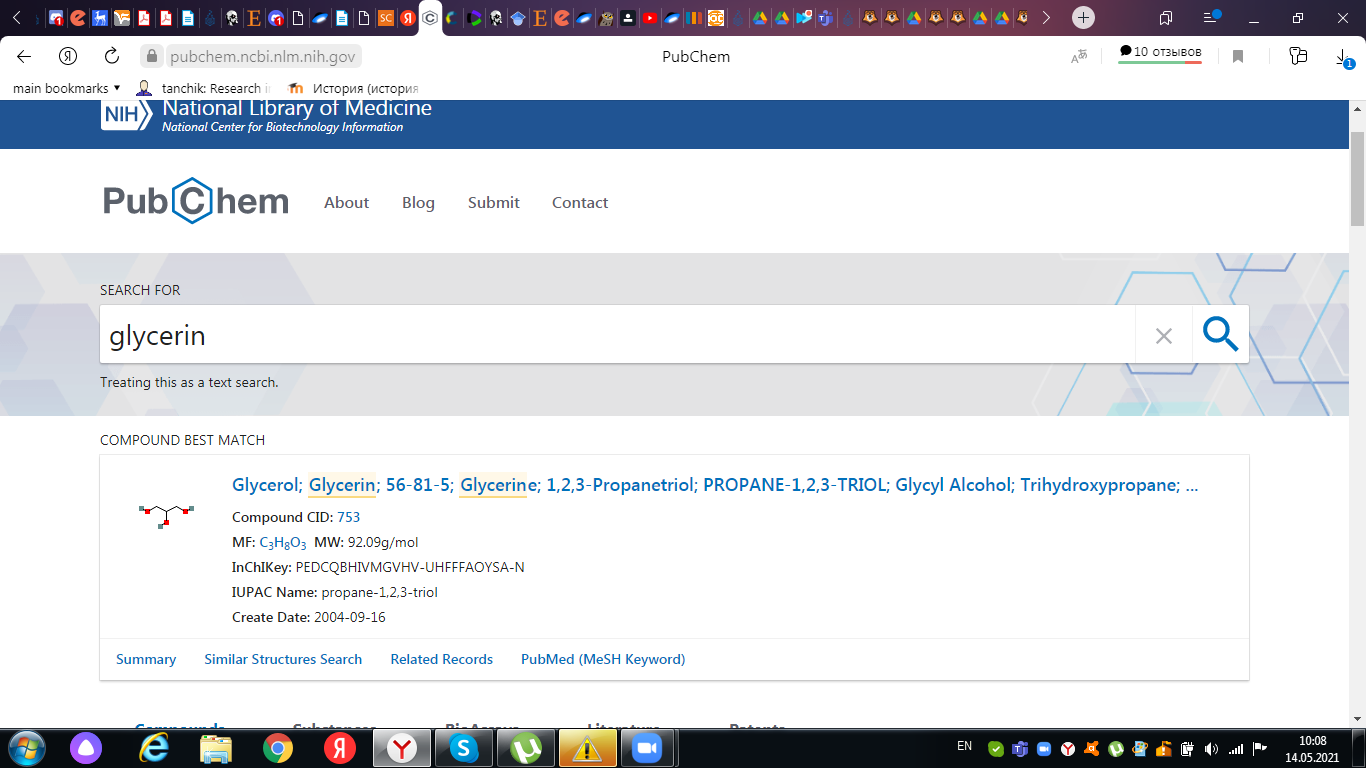Click the PubChem logo
The image size is (1366, 768).
pyautogui.click(x=196, y=201)
